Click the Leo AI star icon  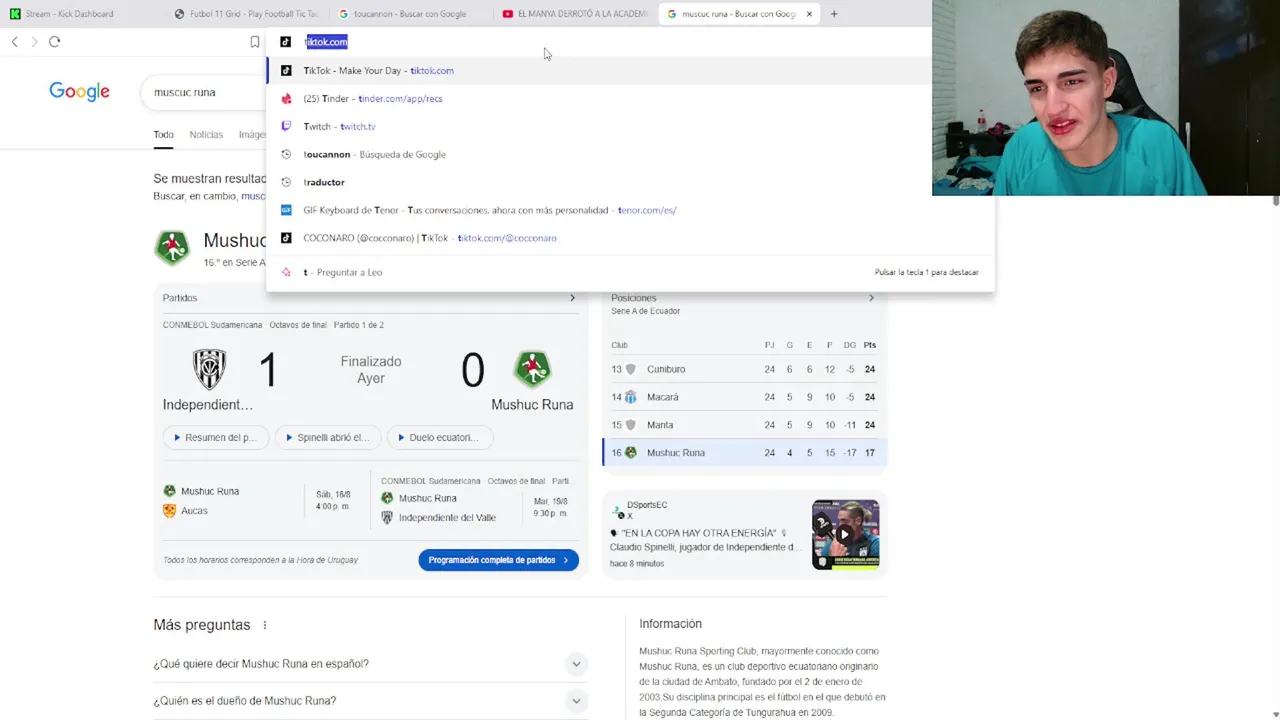pyautogui.click(x=286, y=272)
